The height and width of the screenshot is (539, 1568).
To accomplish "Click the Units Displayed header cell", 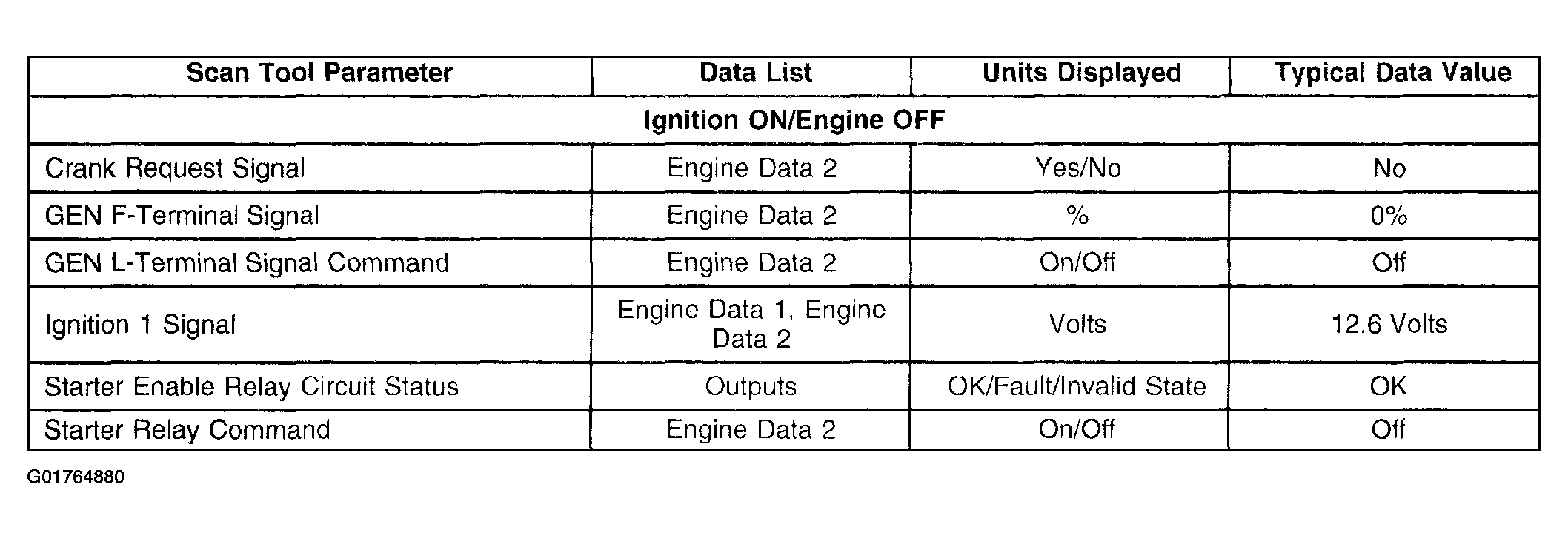I will 1069,76.
